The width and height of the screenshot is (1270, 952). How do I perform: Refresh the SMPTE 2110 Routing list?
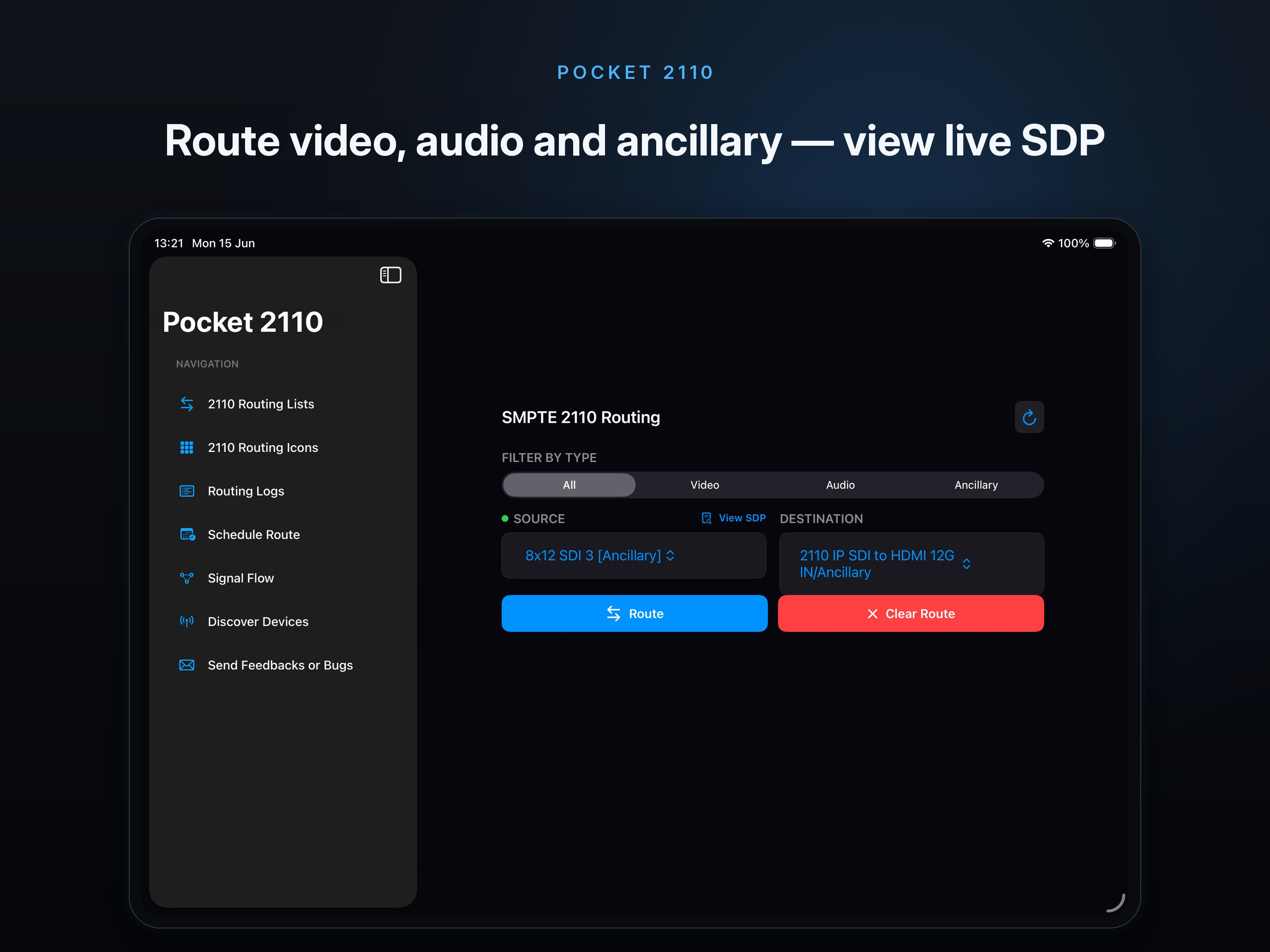(1029, 417)
